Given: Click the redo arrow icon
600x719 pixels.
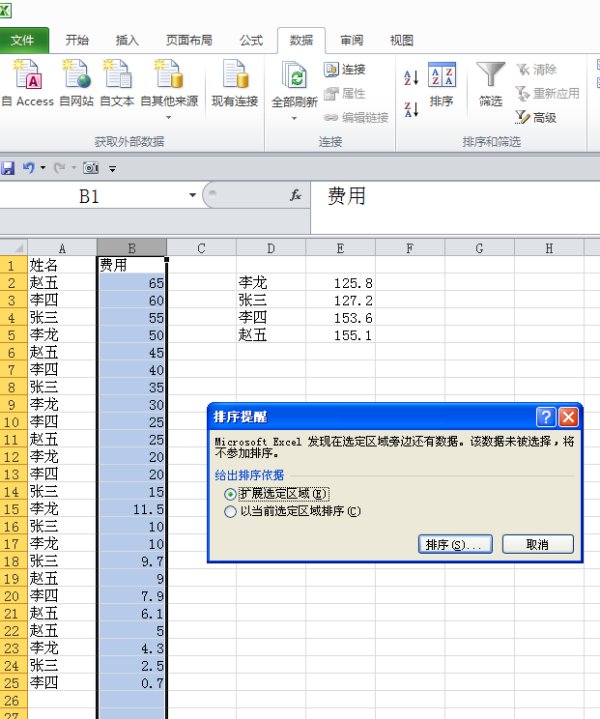Looking at the screenshot, I should coord(60,168).
